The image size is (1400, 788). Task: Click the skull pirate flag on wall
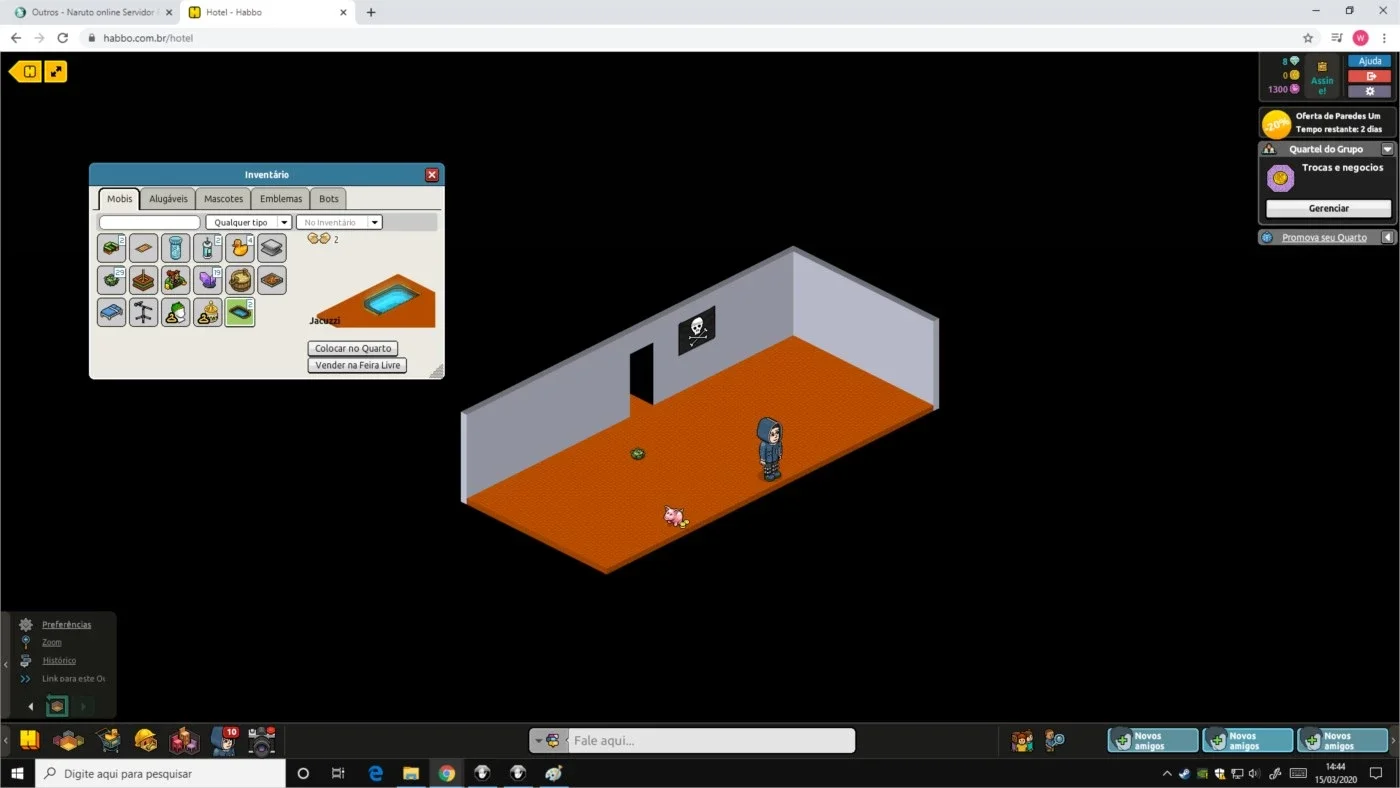pos(697,330)
